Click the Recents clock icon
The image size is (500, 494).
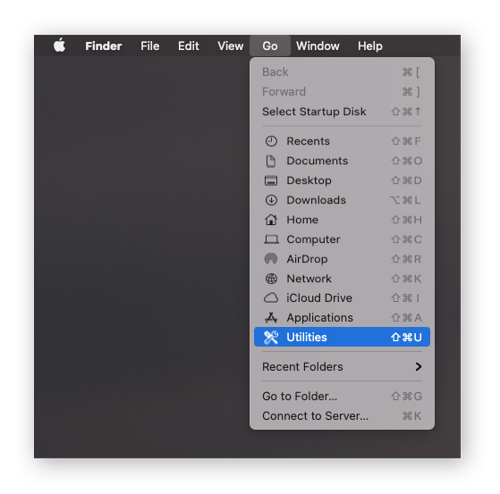coord(271,141)
